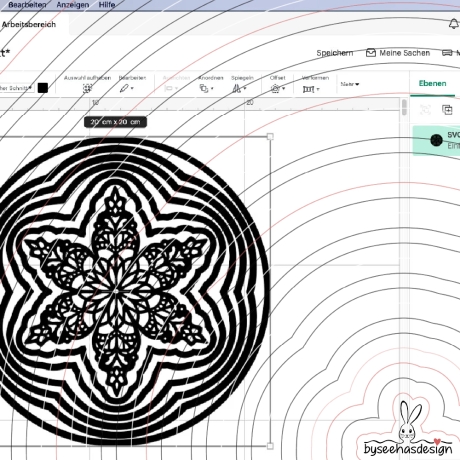Open the Bearbeiten pencil tool dropdown

(x=126, y=88)
